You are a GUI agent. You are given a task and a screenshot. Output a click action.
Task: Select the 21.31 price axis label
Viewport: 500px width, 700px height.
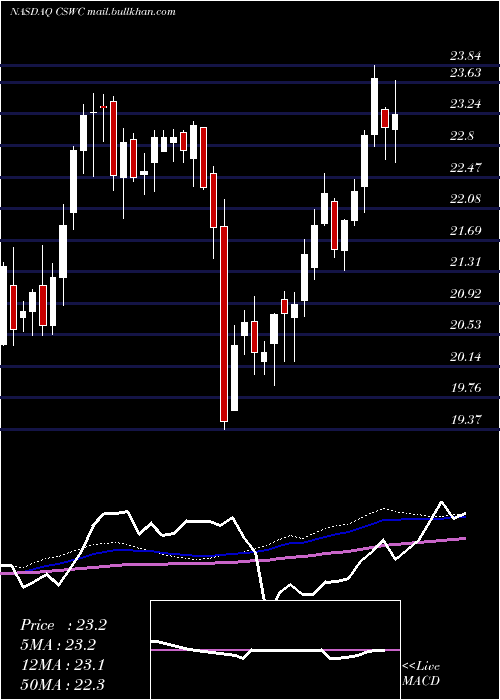466,262
